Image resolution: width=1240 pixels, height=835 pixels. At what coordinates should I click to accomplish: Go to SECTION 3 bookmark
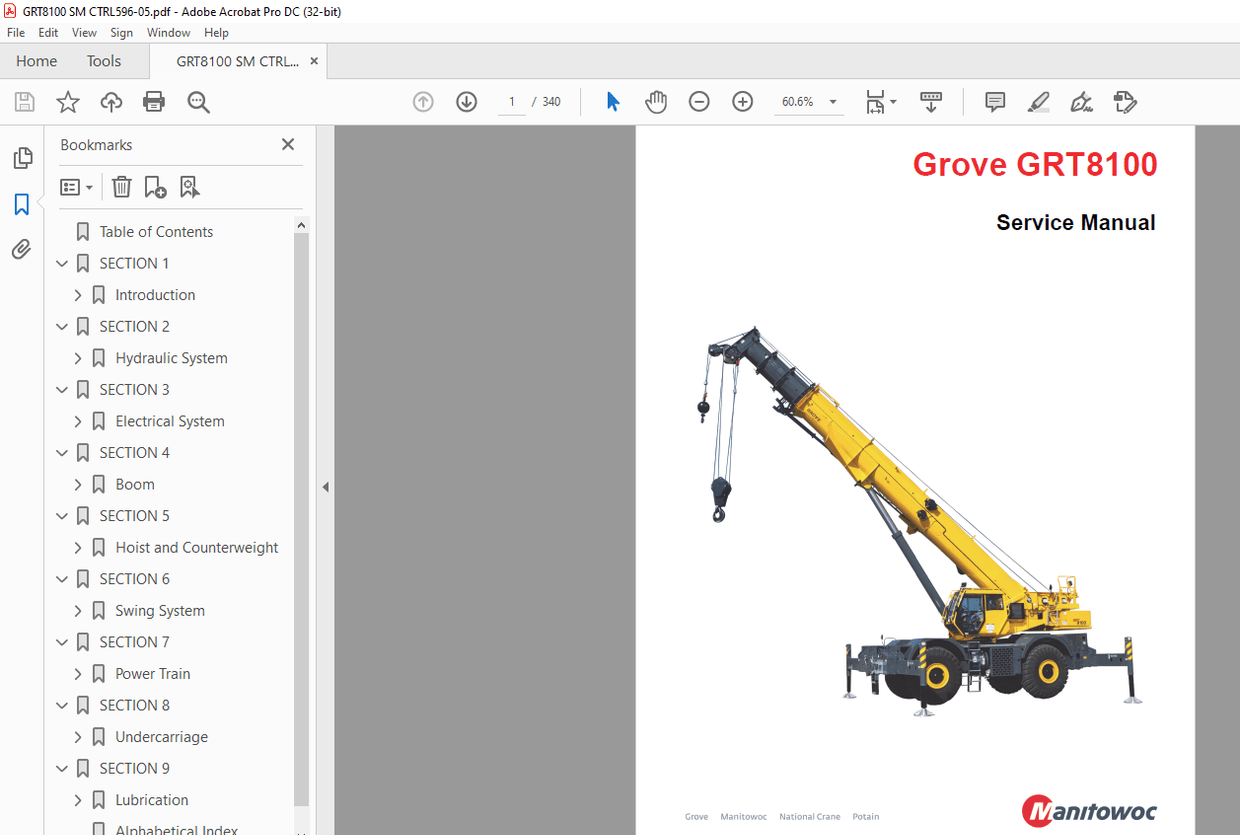135,390
